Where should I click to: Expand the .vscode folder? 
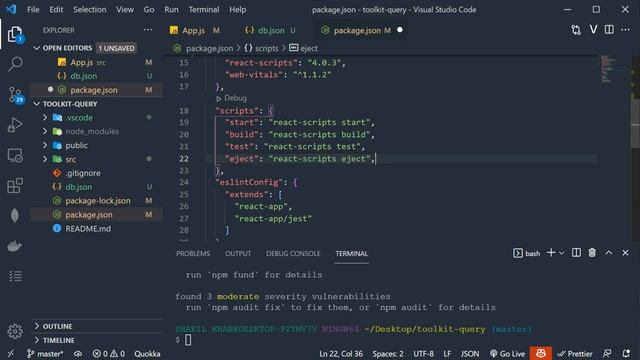45,118
